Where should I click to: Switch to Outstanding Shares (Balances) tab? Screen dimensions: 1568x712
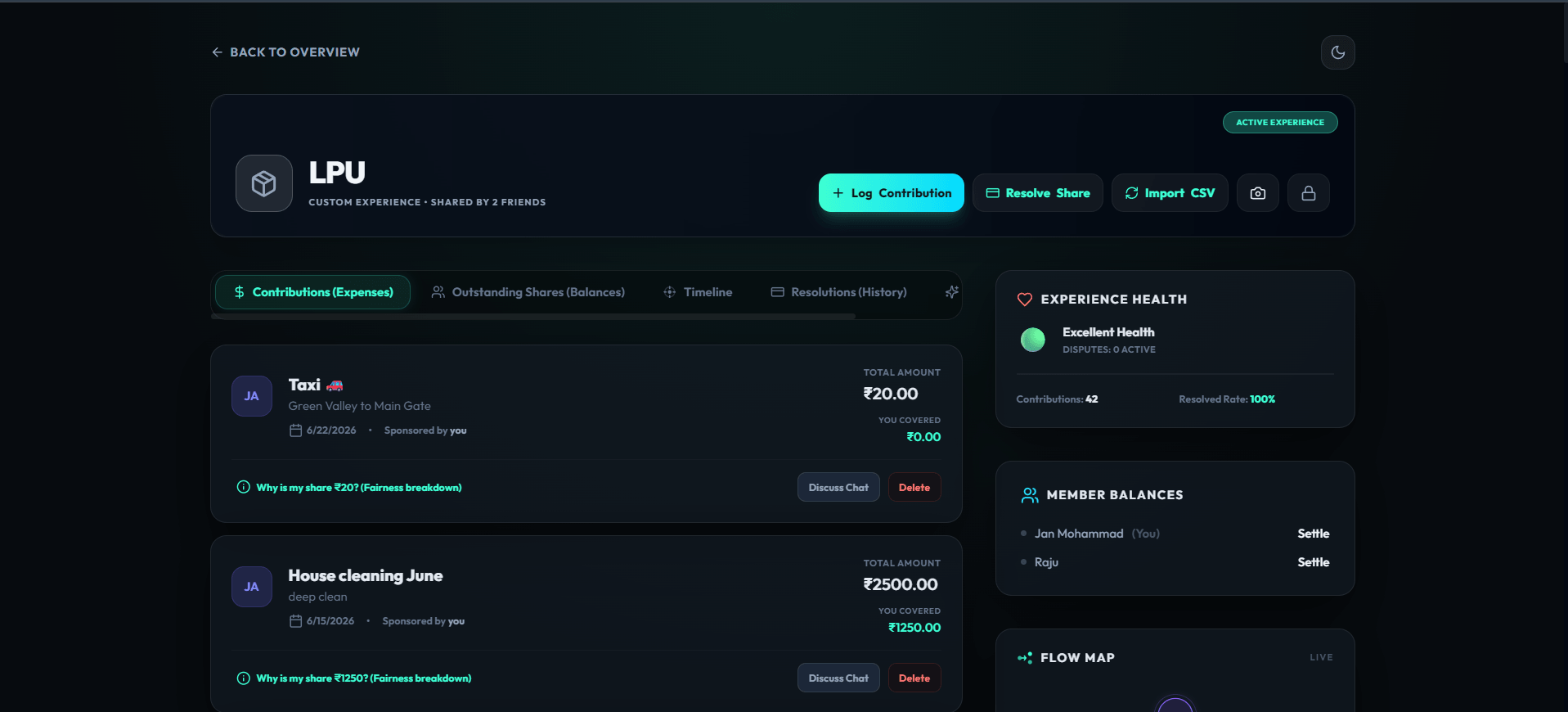528,292
